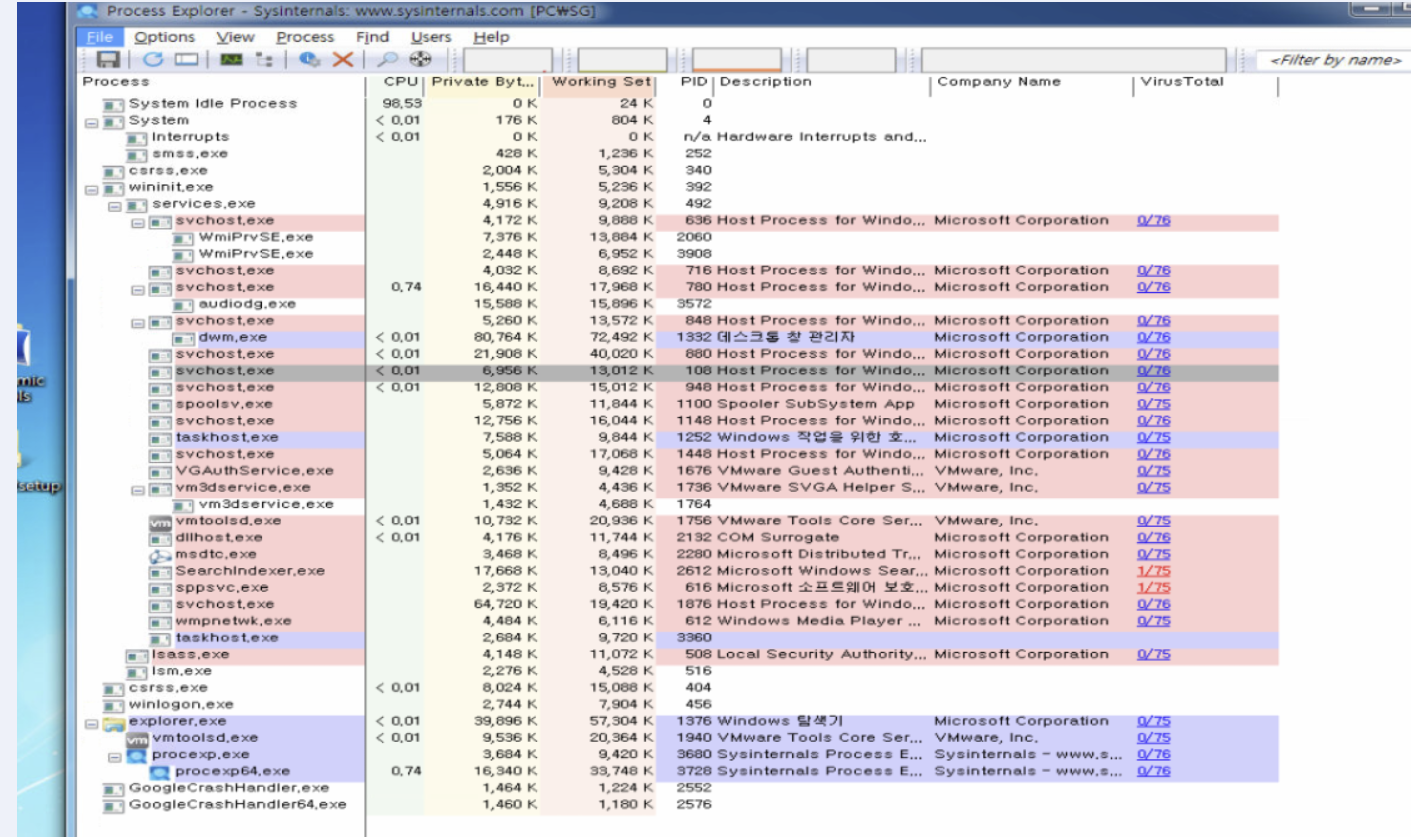This screenshot has height=837, width=1411.
Task: Open the Find menu
Action: point(372,37)
